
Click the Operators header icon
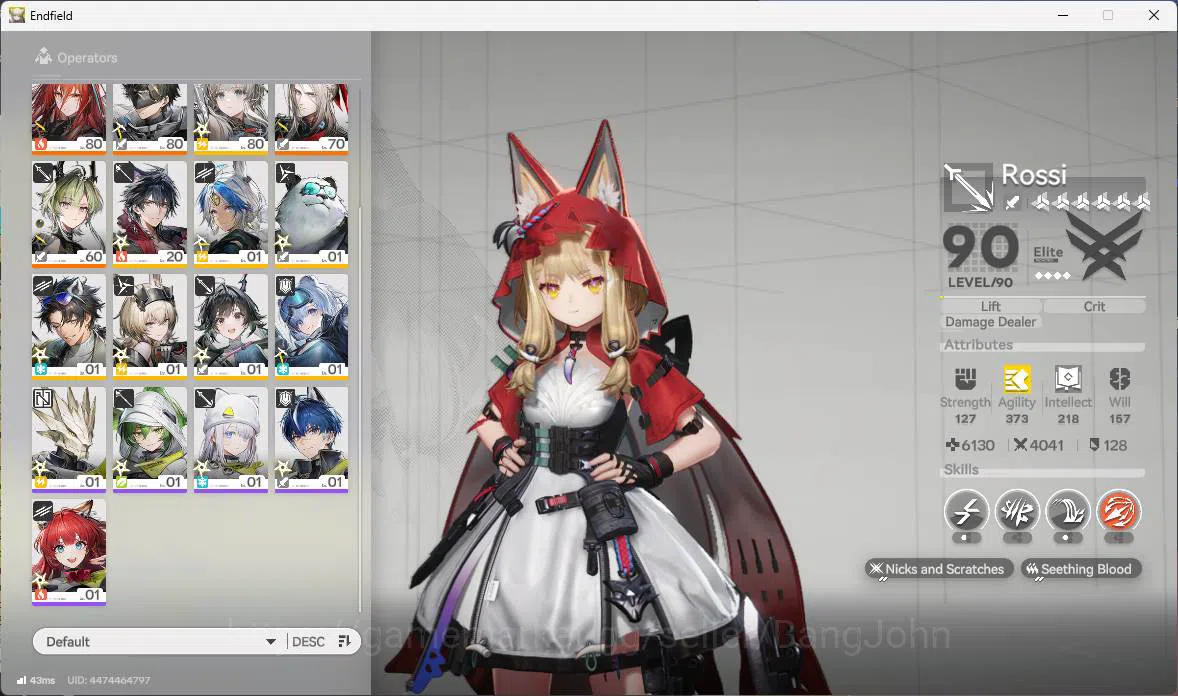click(44, 56)
